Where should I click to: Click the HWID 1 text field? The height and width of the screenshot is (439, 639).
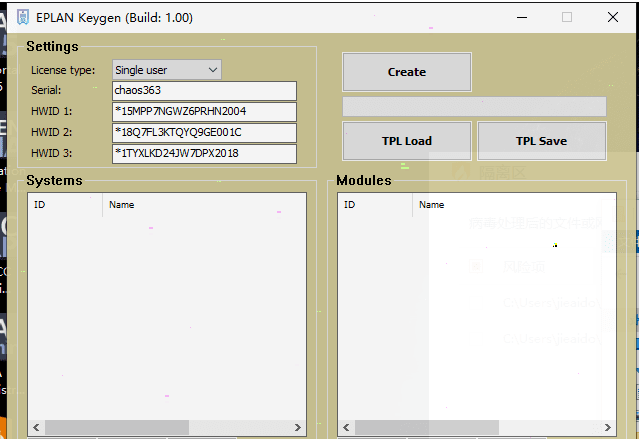204,112
